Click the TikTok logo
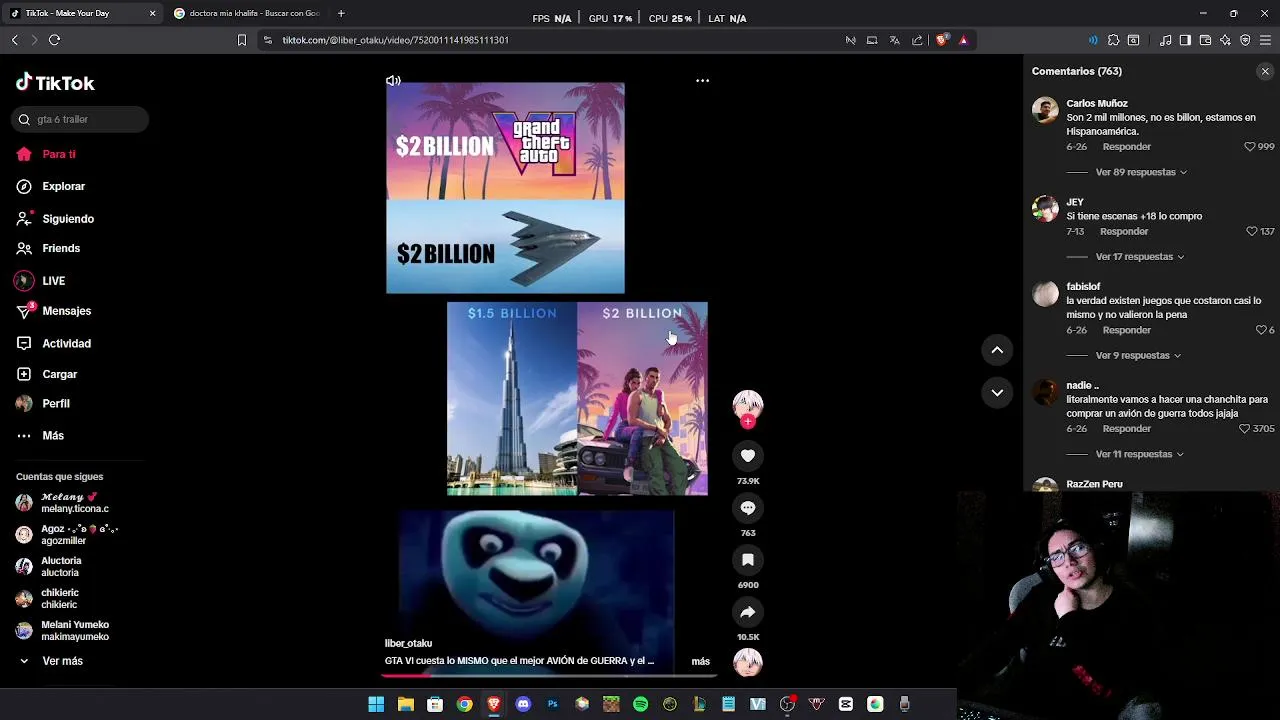Viewport: 1280px width, 720px height. (55, 83)
